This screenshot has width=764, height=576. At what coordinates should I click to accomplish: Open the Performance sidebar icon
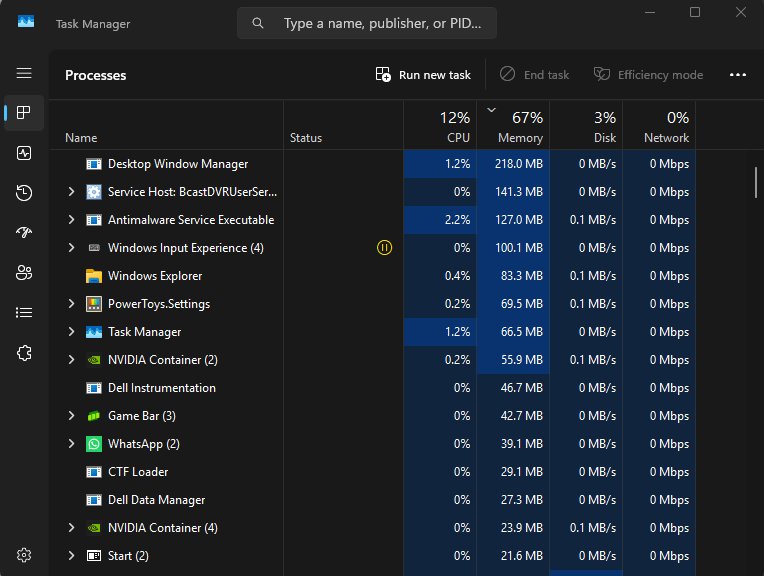pos(24,153)
